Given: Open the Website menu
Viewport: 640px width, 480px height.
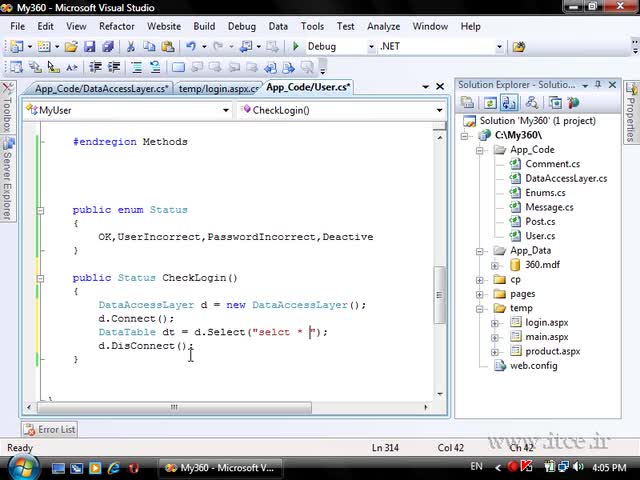Looking at the screenshot, I should 164,26.
